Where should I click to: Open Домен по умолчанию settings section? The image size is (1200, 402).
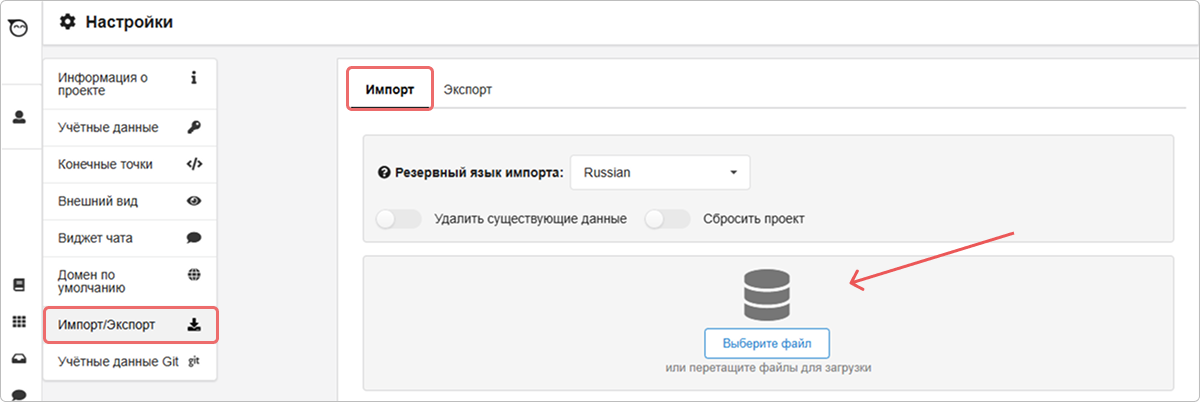[x=129, y=282]
